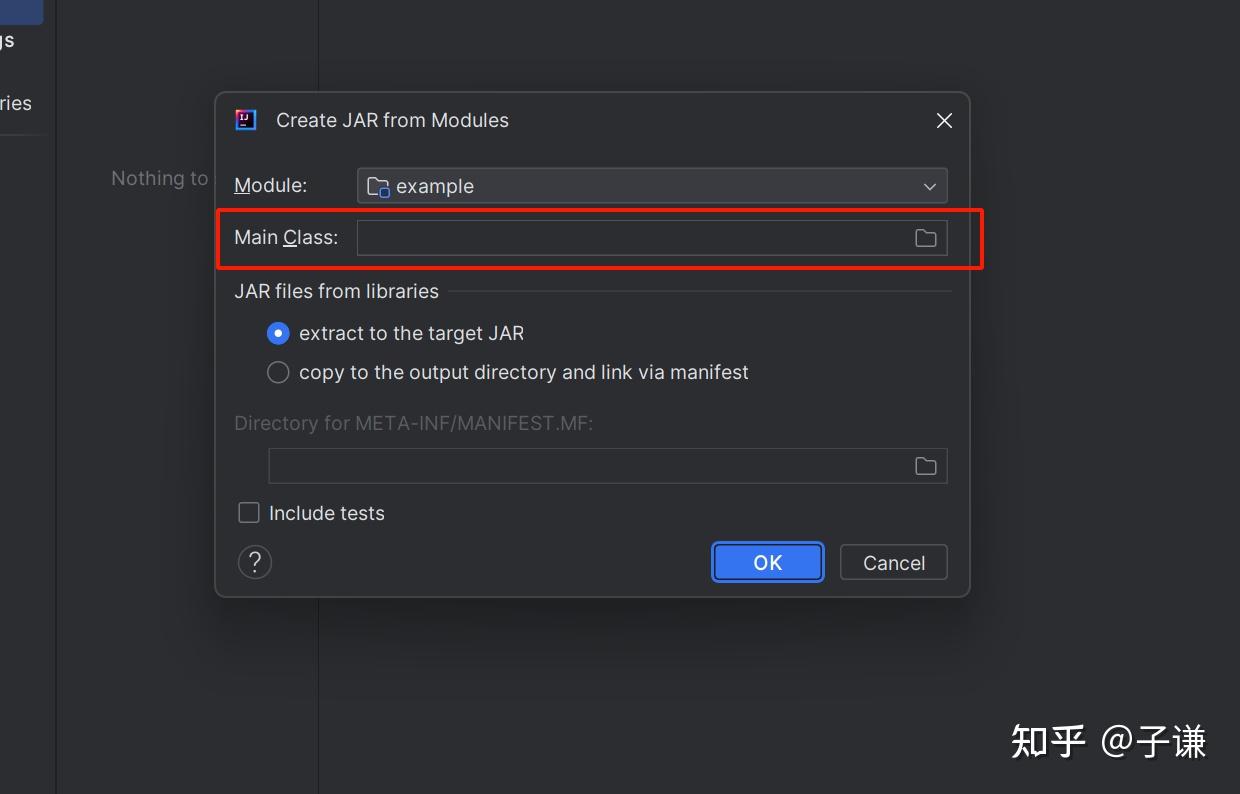The width and height of the screenshot is (1240, 794).
Task: Browse for a Main Class via folder icon
Action: [x=925, y=237]
